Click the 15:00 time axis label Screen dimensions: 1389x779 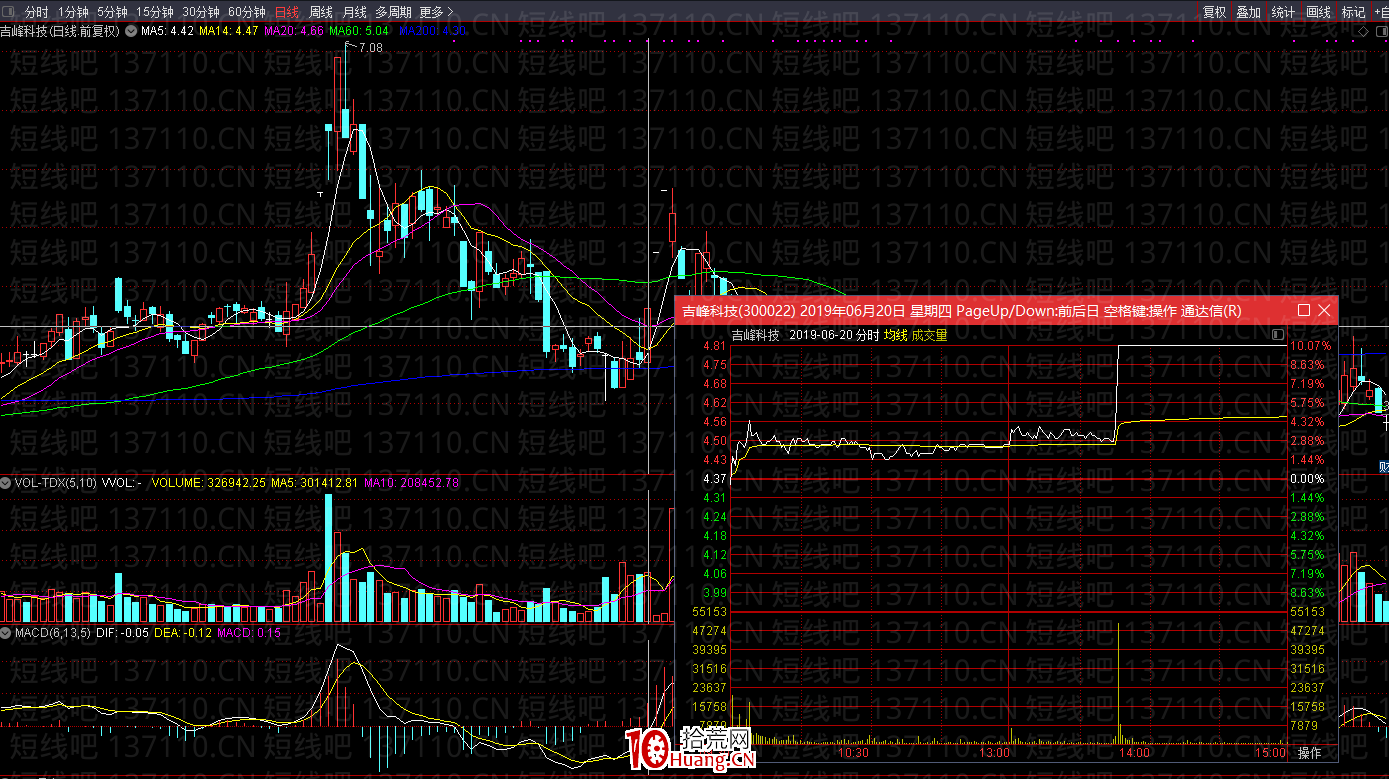pos(1271,753)
